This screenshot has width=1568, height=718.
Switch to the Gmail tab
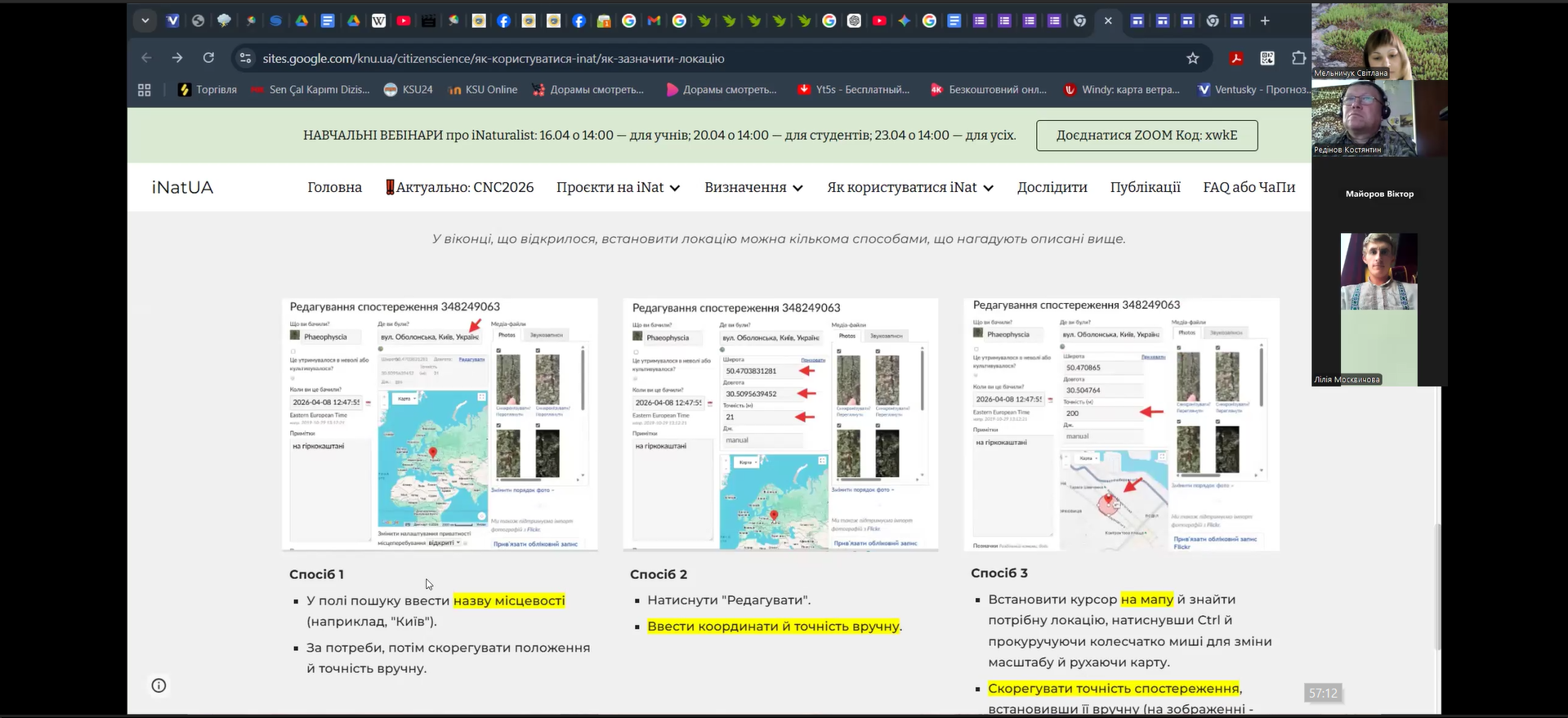pyautogui.click(x=654, y=21)
